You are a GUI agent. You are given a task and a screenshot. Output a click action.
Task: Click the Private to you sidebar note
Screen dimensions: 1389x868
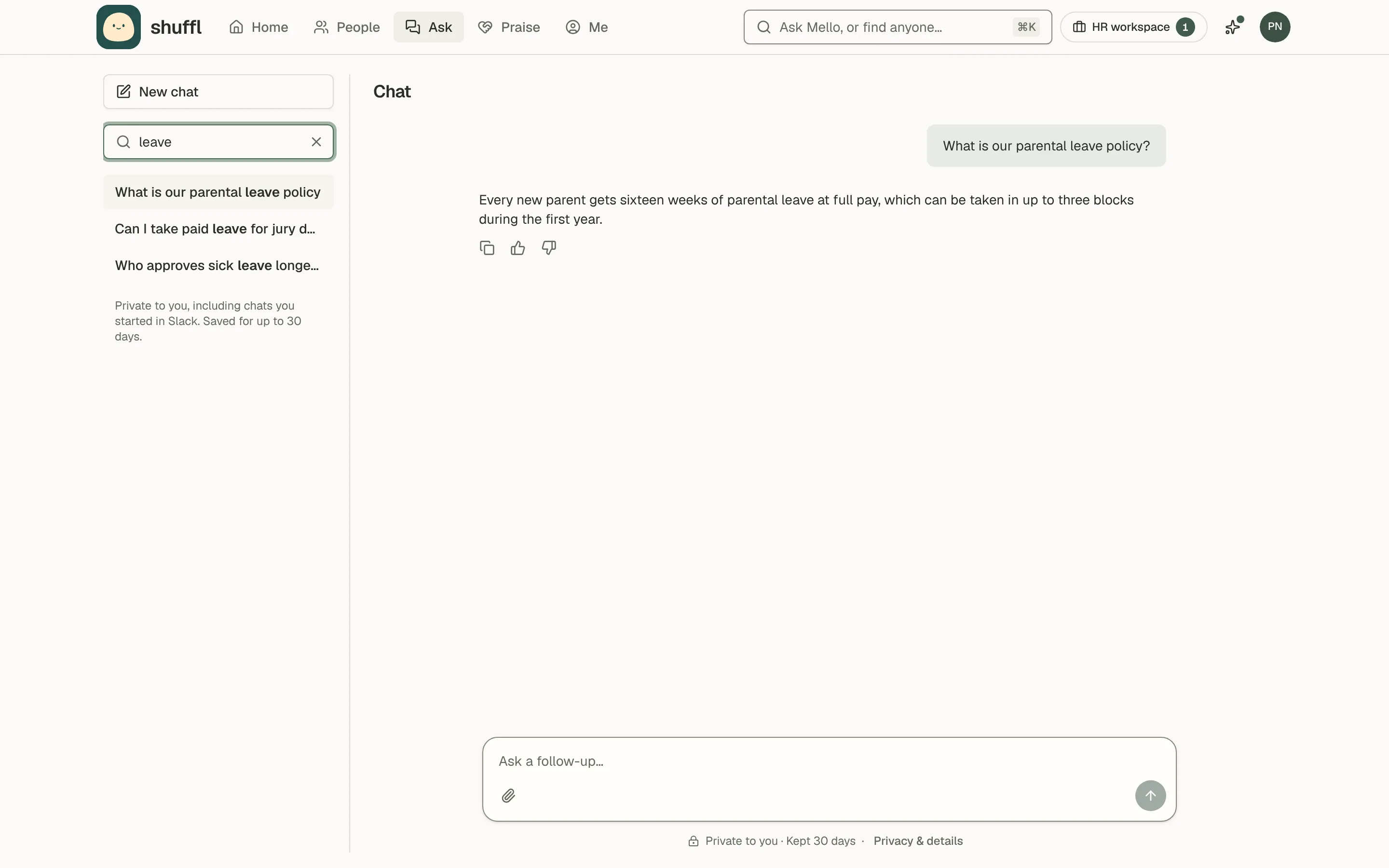[208, 321]
